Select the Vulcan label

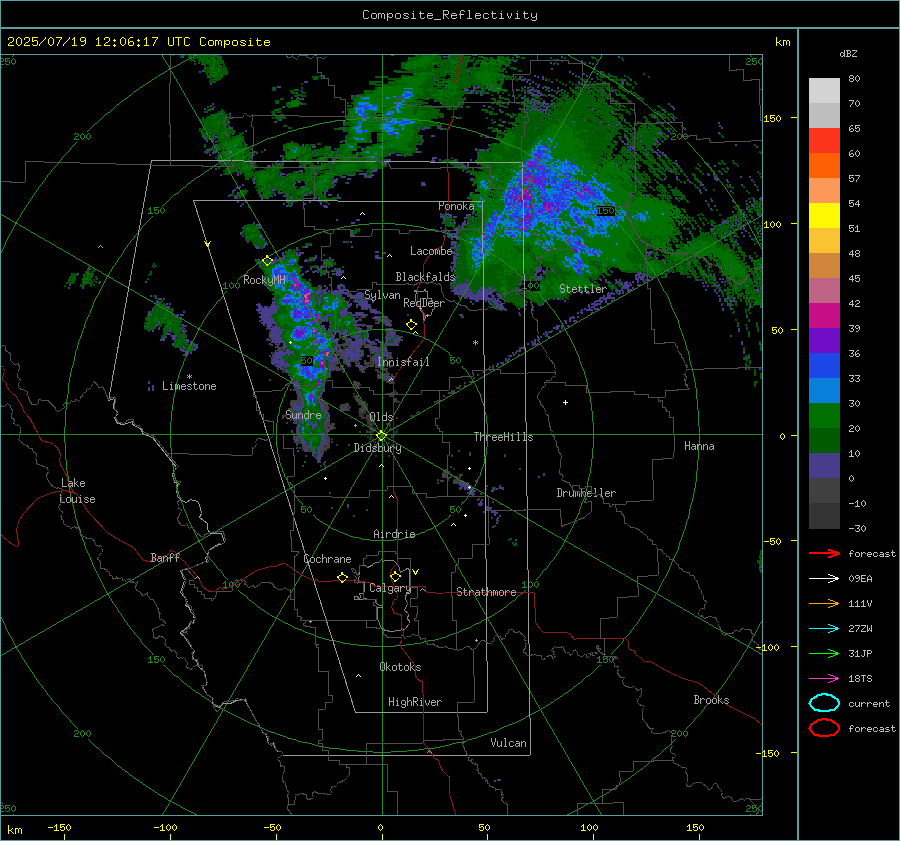coord(509,743)
